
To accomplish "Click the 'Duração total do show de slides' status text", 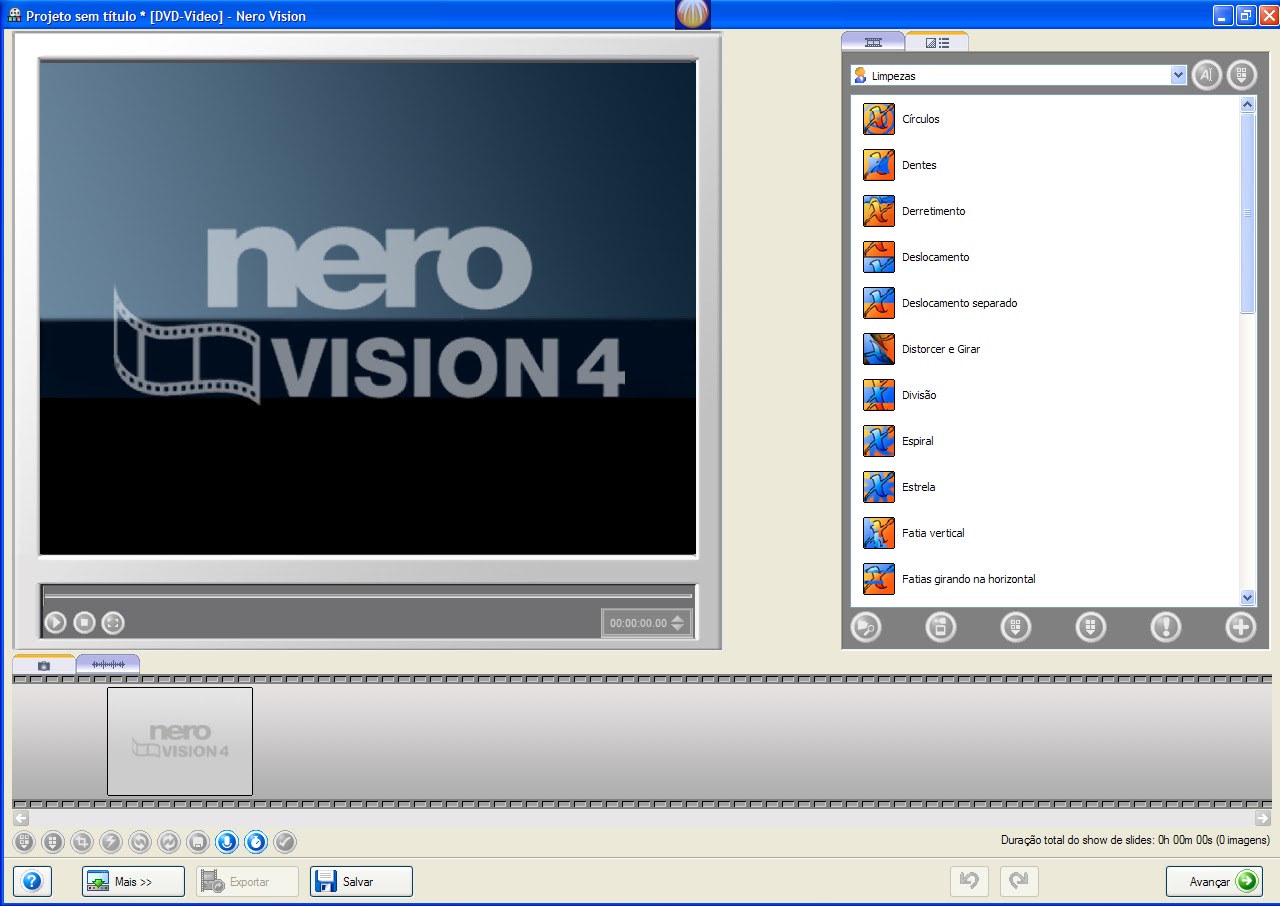I will tap(1135, 840).
